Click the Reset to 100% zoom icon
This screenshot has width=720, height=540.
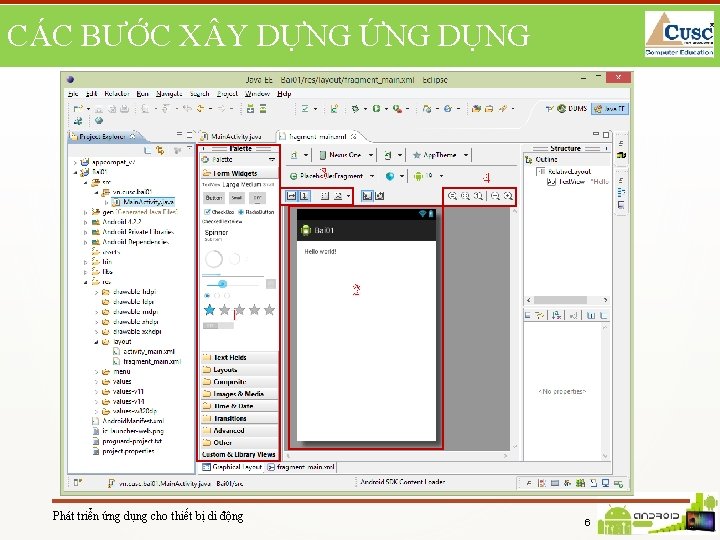(478, 196)
